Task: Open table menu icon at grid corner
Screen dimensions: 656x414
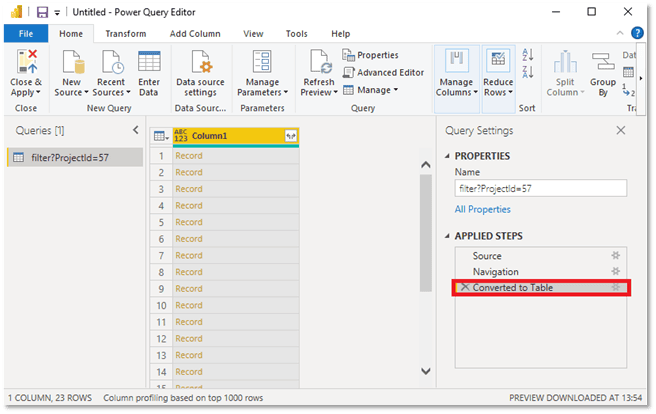Action: tap(161, 136)
